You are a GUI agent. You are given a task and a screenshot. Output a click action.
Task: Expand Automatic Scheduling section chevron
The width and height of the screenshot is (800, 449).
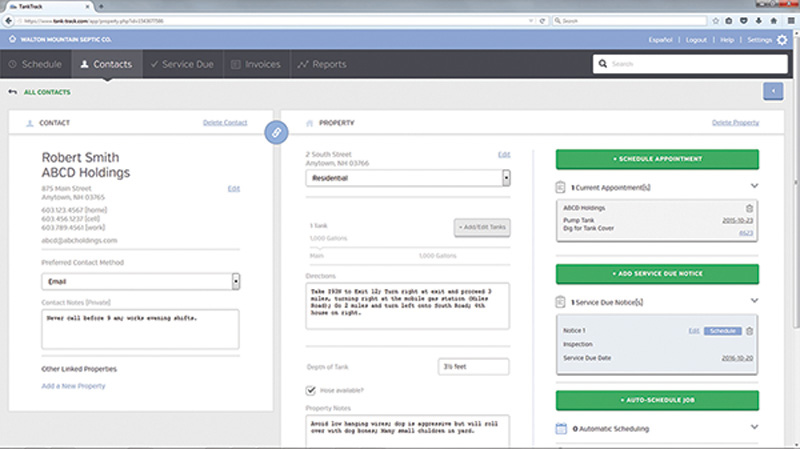coord(754,427)
